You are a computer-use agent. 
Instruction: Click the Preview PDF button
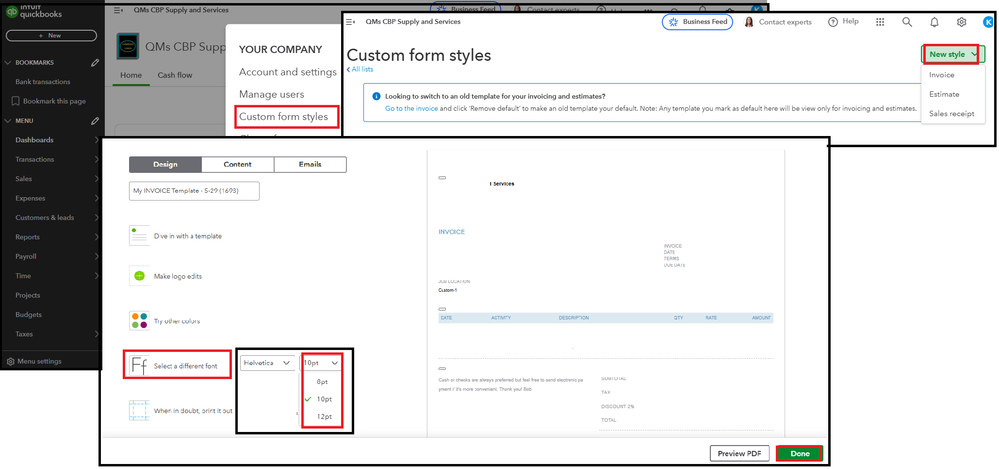[x=739, y=454]
